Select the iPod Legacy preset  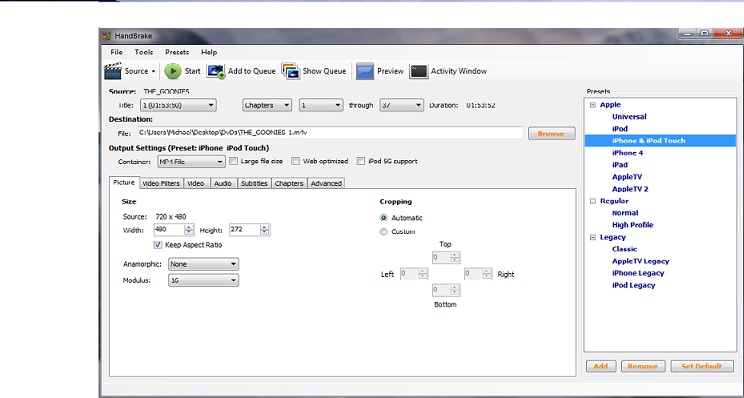[633, 286]
